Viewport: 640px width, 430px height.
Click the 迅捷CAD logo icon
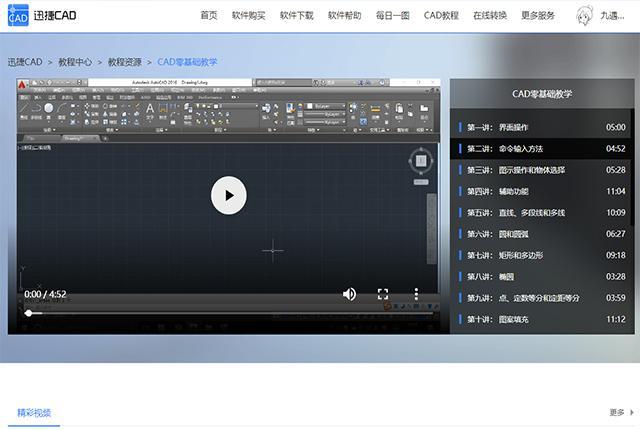18,16
